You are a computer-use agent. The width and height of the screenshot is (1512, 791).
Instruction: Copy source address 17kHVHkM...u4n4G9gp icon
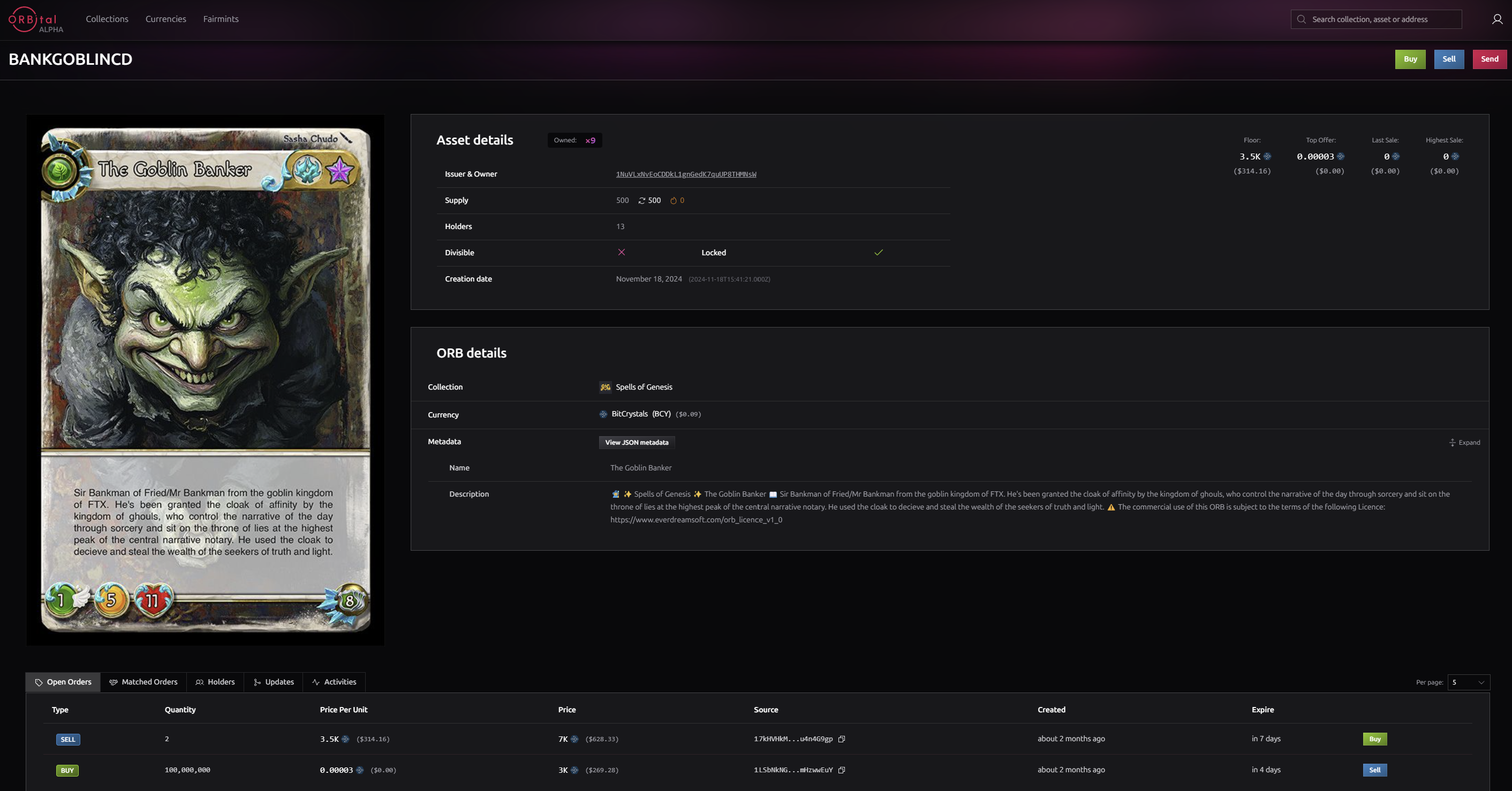tap(842, 739)
